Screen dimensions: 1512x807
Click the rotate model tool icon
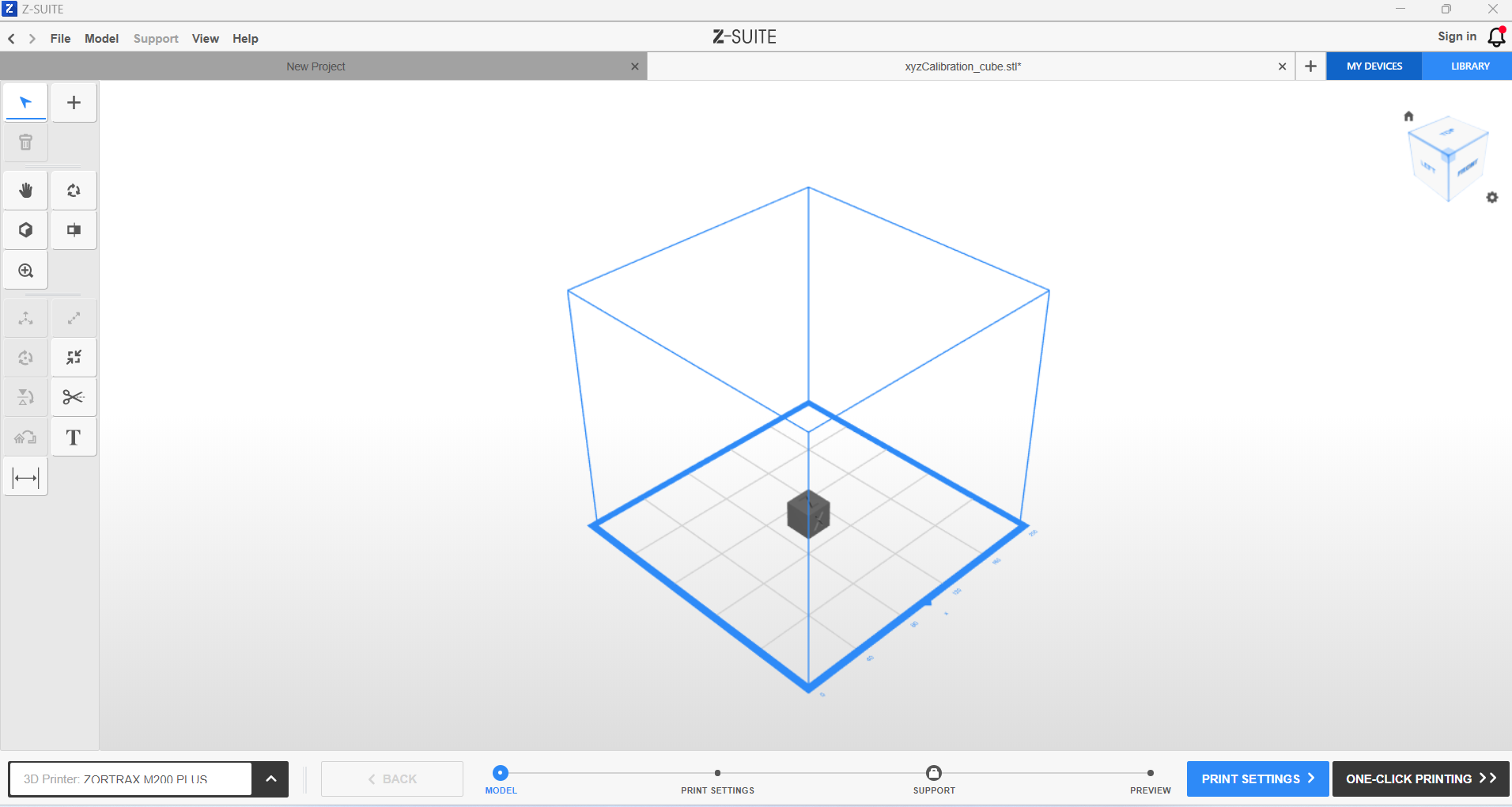[26, 358]
